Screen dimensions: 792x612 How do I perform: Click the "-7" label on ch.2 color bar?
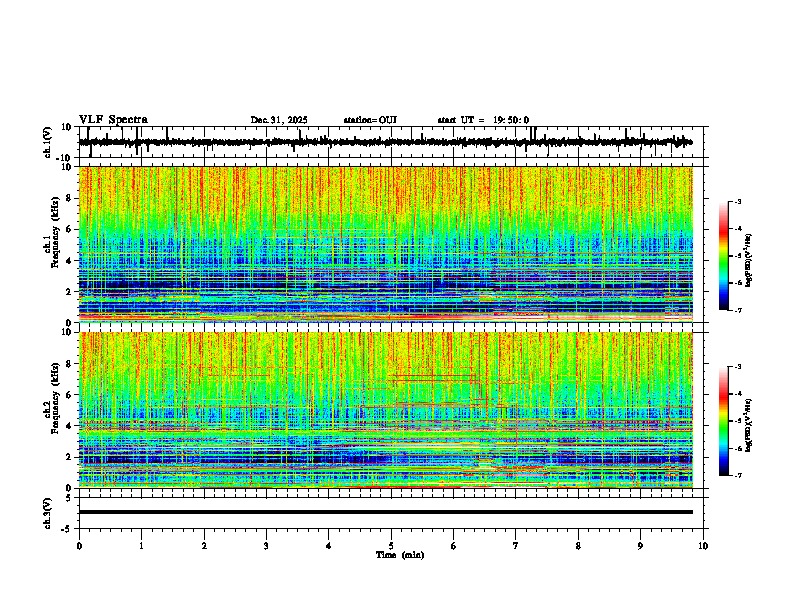click(x=738, y=475)
